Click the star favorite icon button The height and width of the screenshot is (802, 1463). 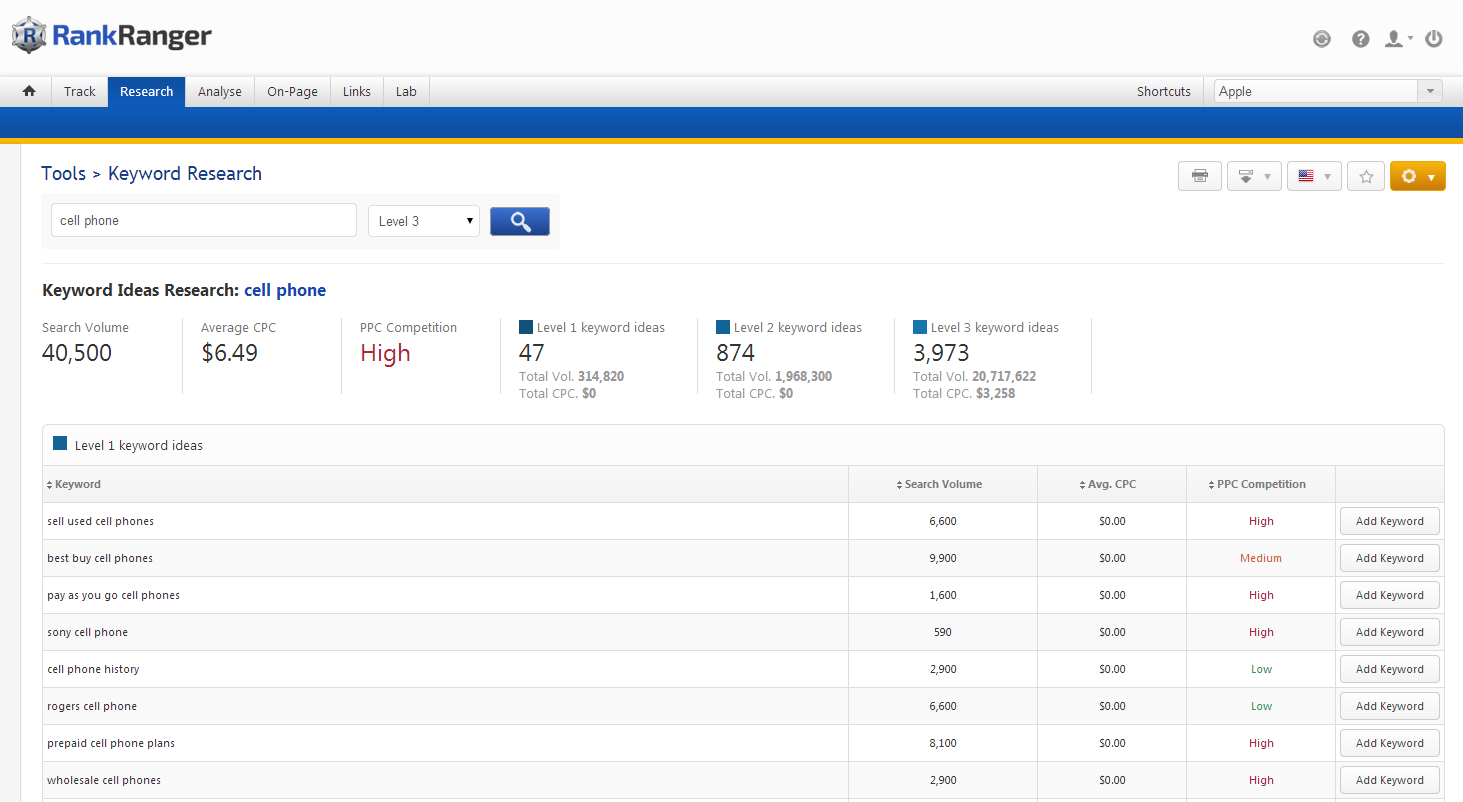pos(1366,176)
